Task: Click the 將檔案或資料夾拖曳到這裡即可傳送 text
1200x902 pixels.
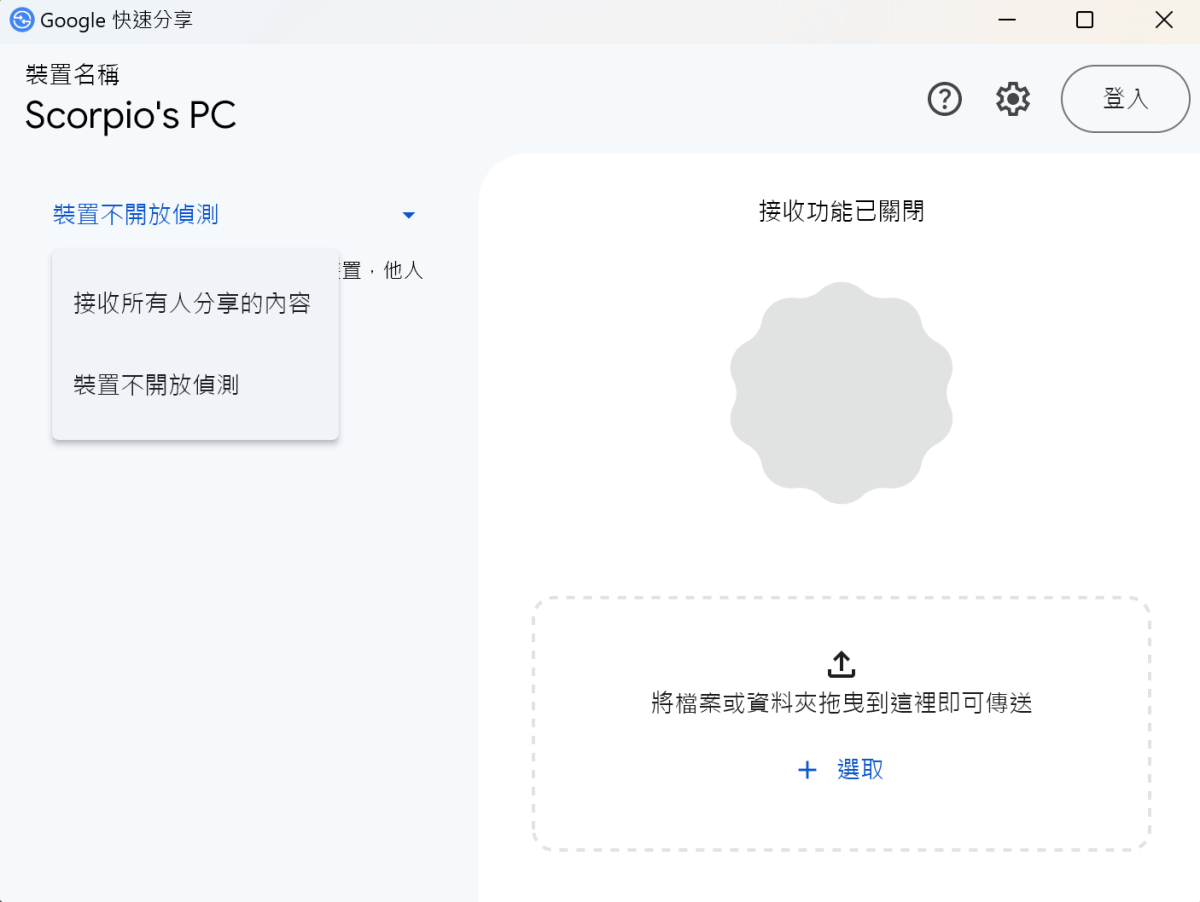Action: (x=841, y=703)
